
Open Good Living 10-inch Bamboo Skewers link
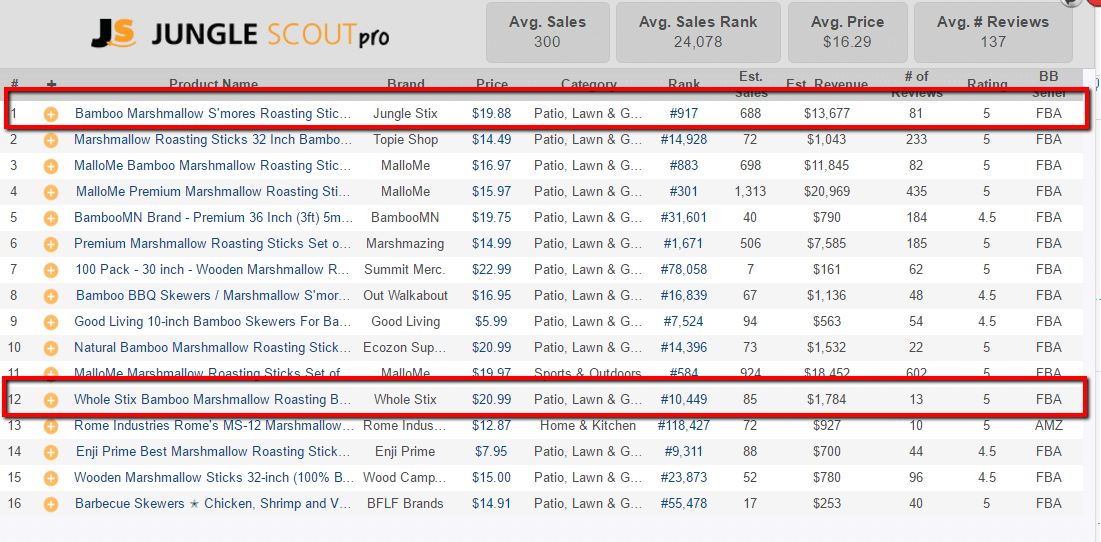[x=213, y=322]
